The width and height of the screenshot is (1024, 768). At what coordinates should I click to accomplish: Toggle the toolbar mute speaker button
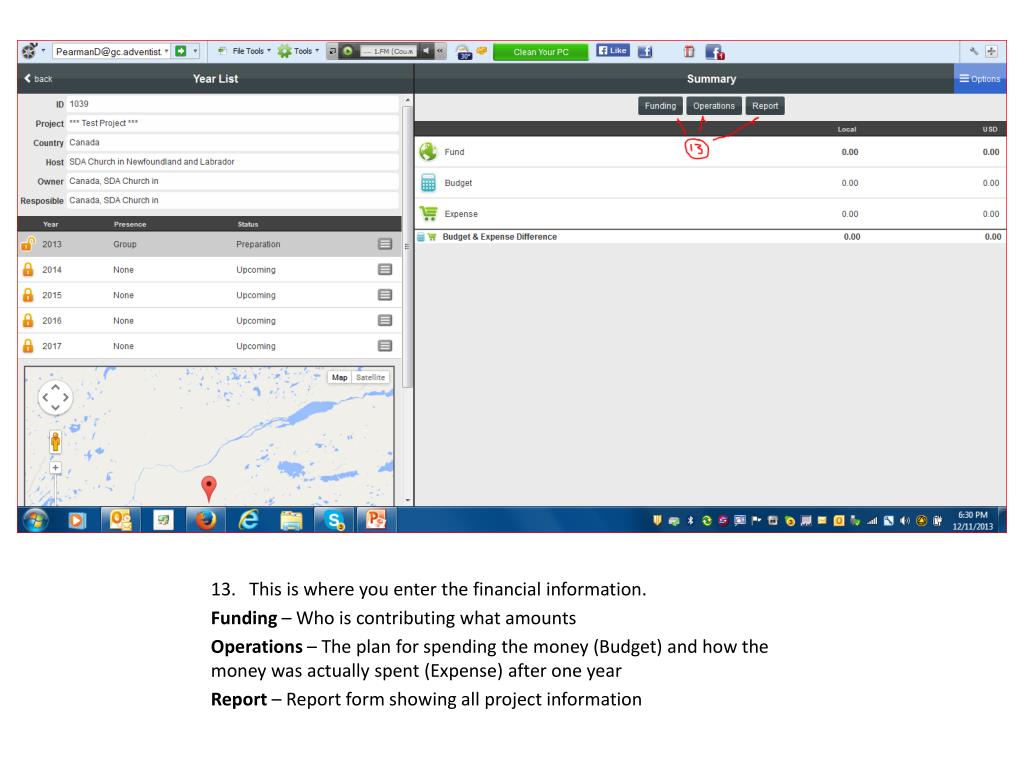click(x=425, y=50)
